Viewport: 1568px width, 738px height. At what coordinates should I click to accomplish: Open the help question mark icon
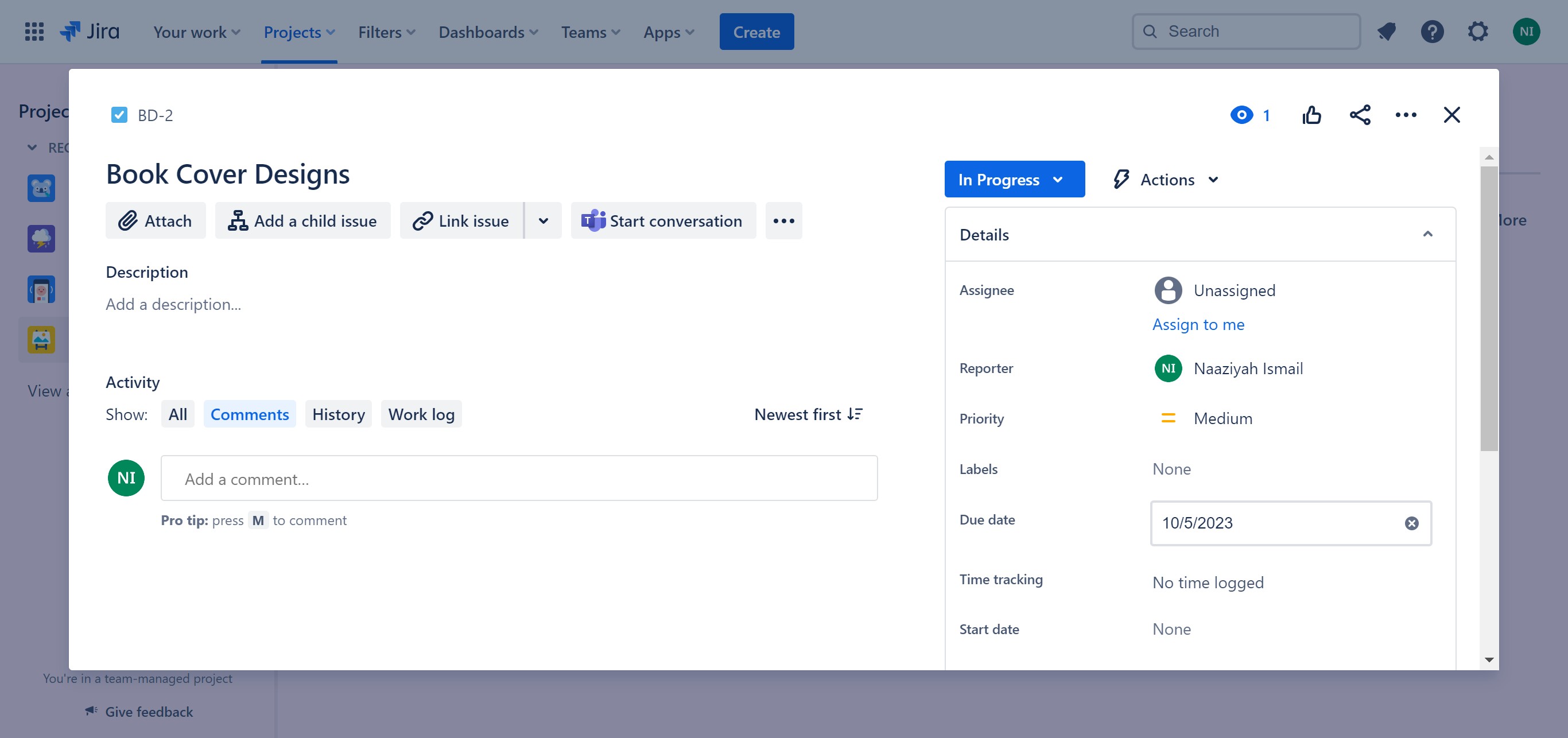pyautogui.click(x=1432, y=32)
